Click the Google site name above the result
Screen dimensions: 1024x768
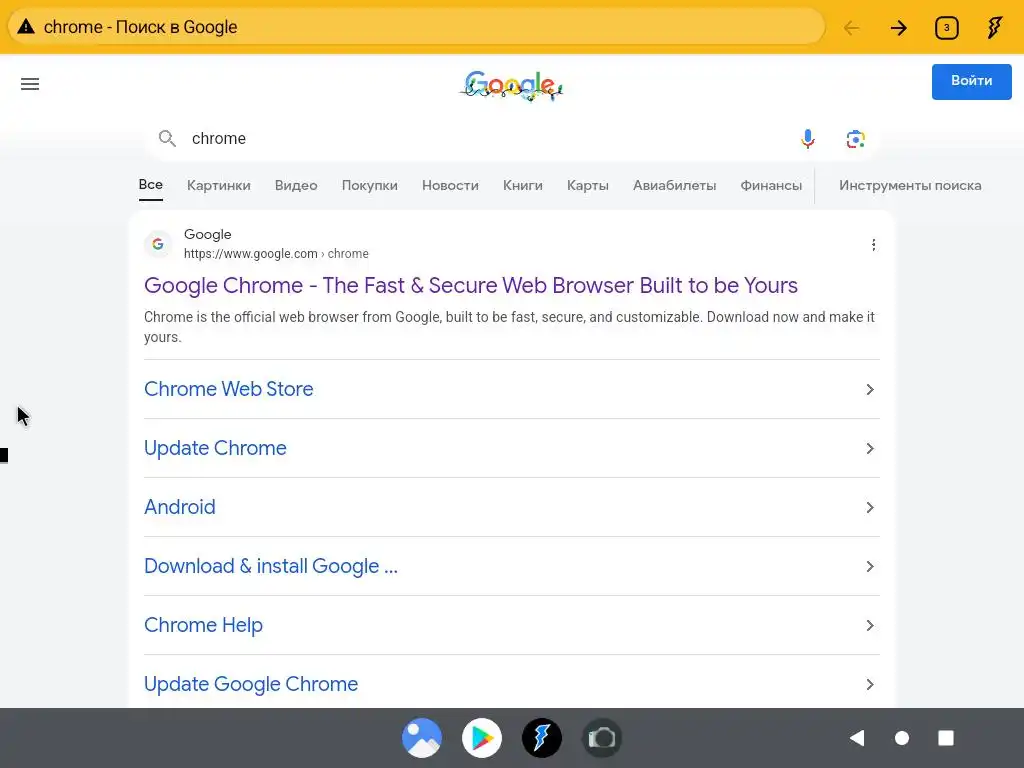208,234
